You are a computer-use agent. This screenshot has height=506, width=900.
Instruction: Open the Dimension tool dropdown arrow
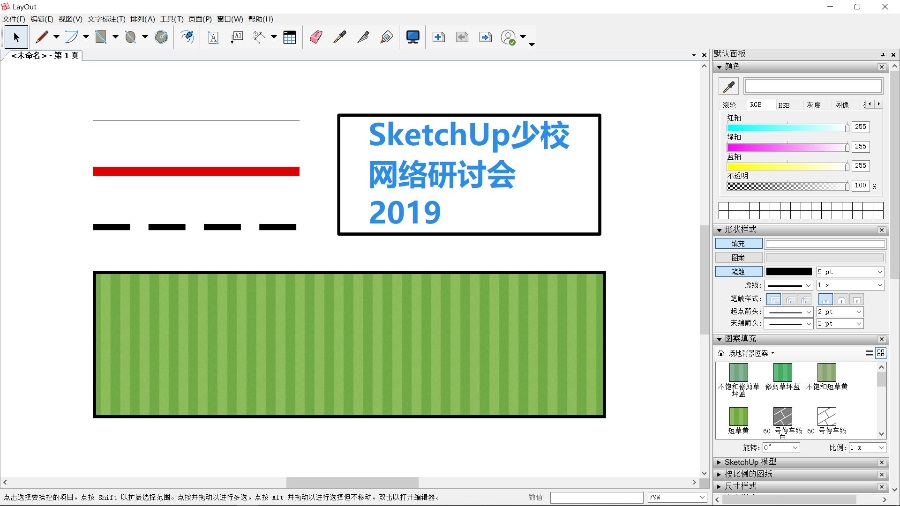pyautogui.click(x=273, y=37)
